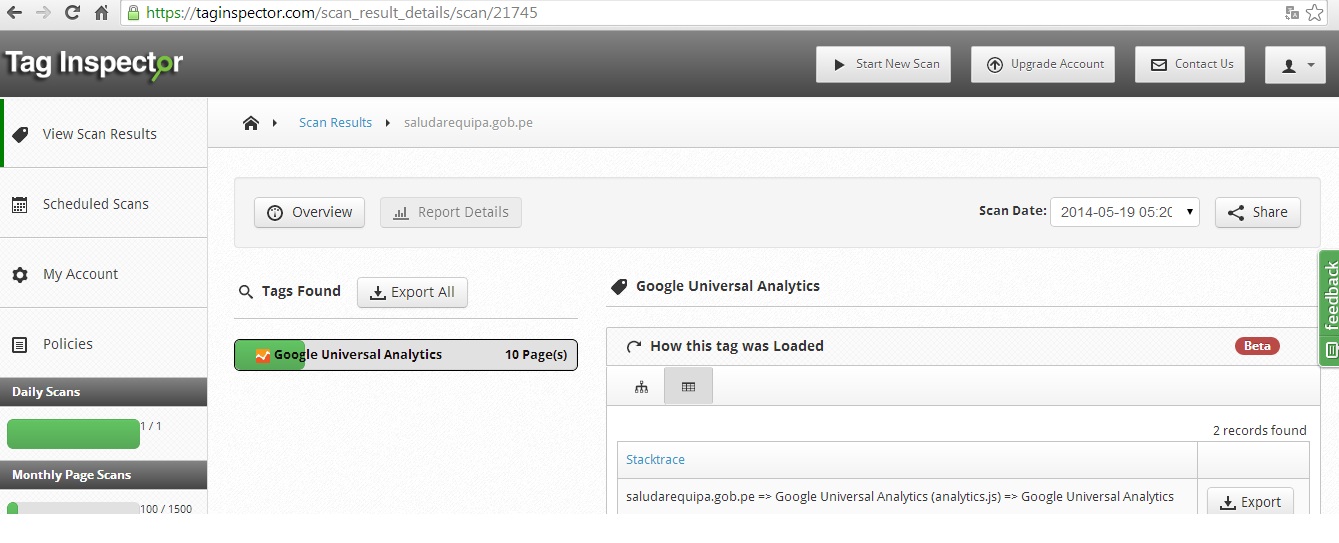Click the Share button
This screenshot has width=1339, height=543.
click(1257, 212)
